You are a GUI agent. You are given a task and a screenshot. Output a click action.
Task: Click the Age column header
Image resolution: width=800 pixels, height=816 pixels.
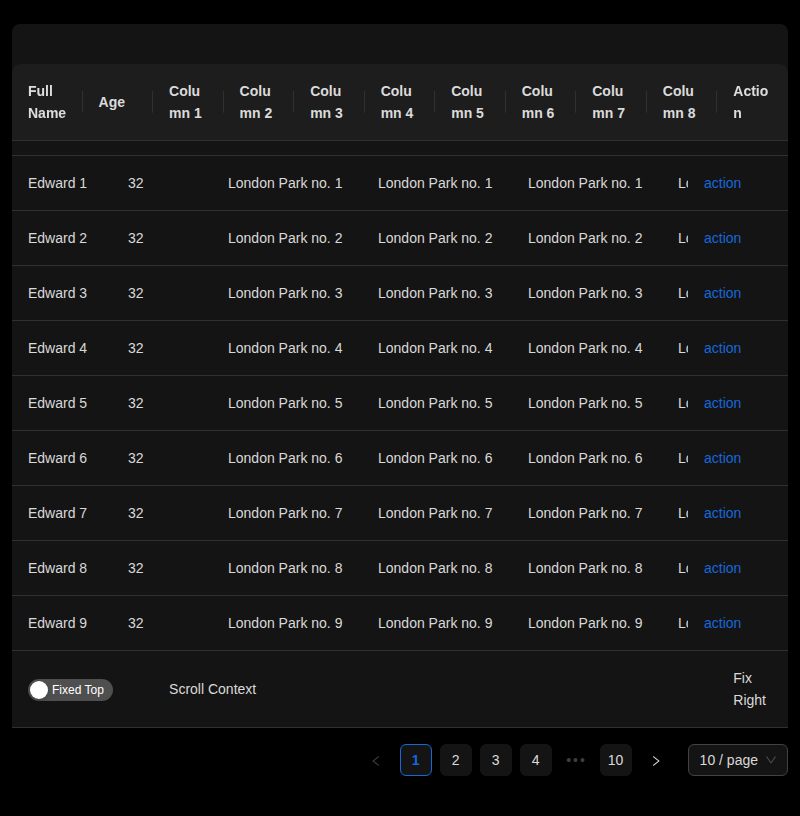click(112, 102)
